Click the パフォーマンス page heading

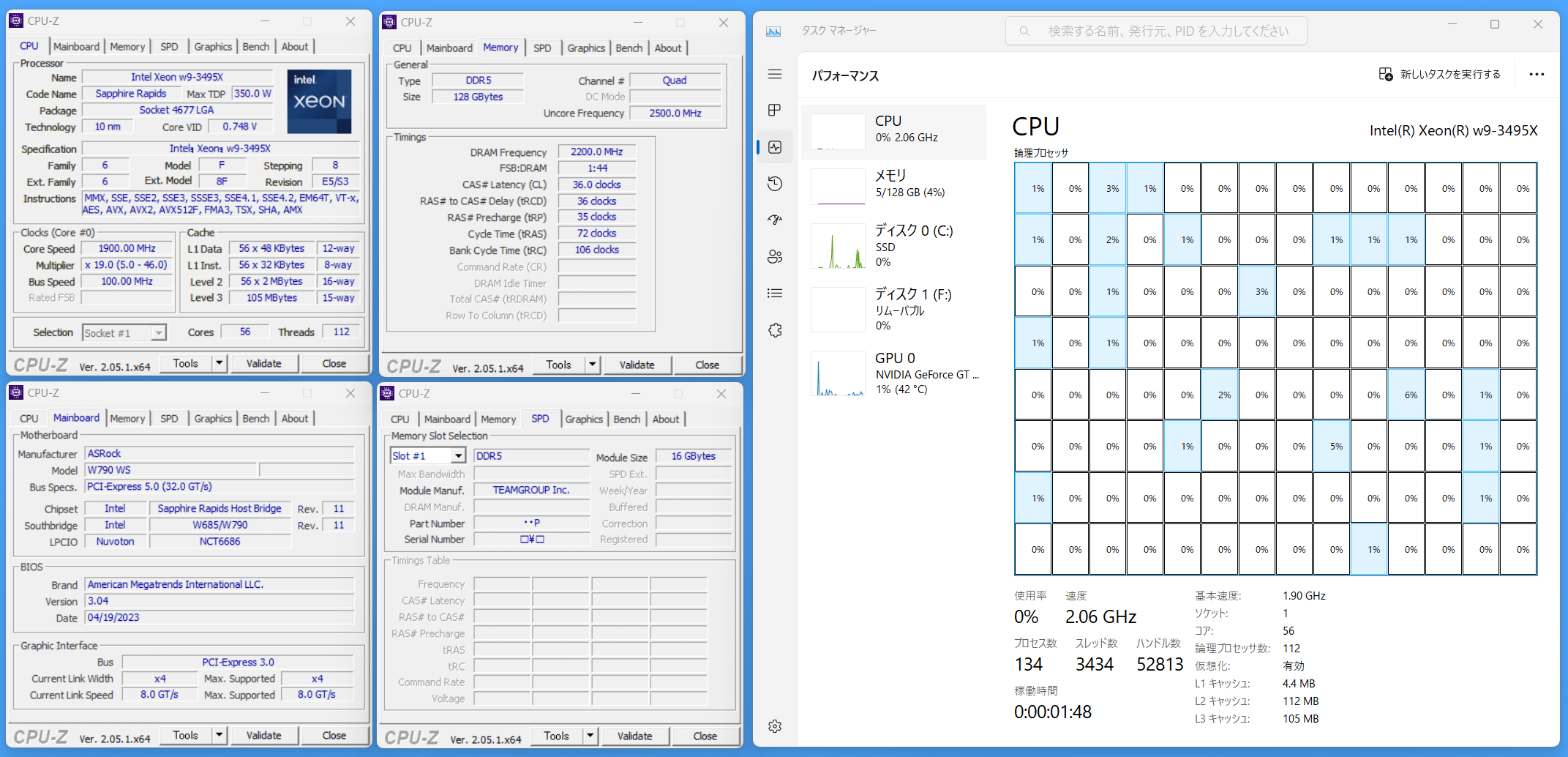(x=845, y=75)
